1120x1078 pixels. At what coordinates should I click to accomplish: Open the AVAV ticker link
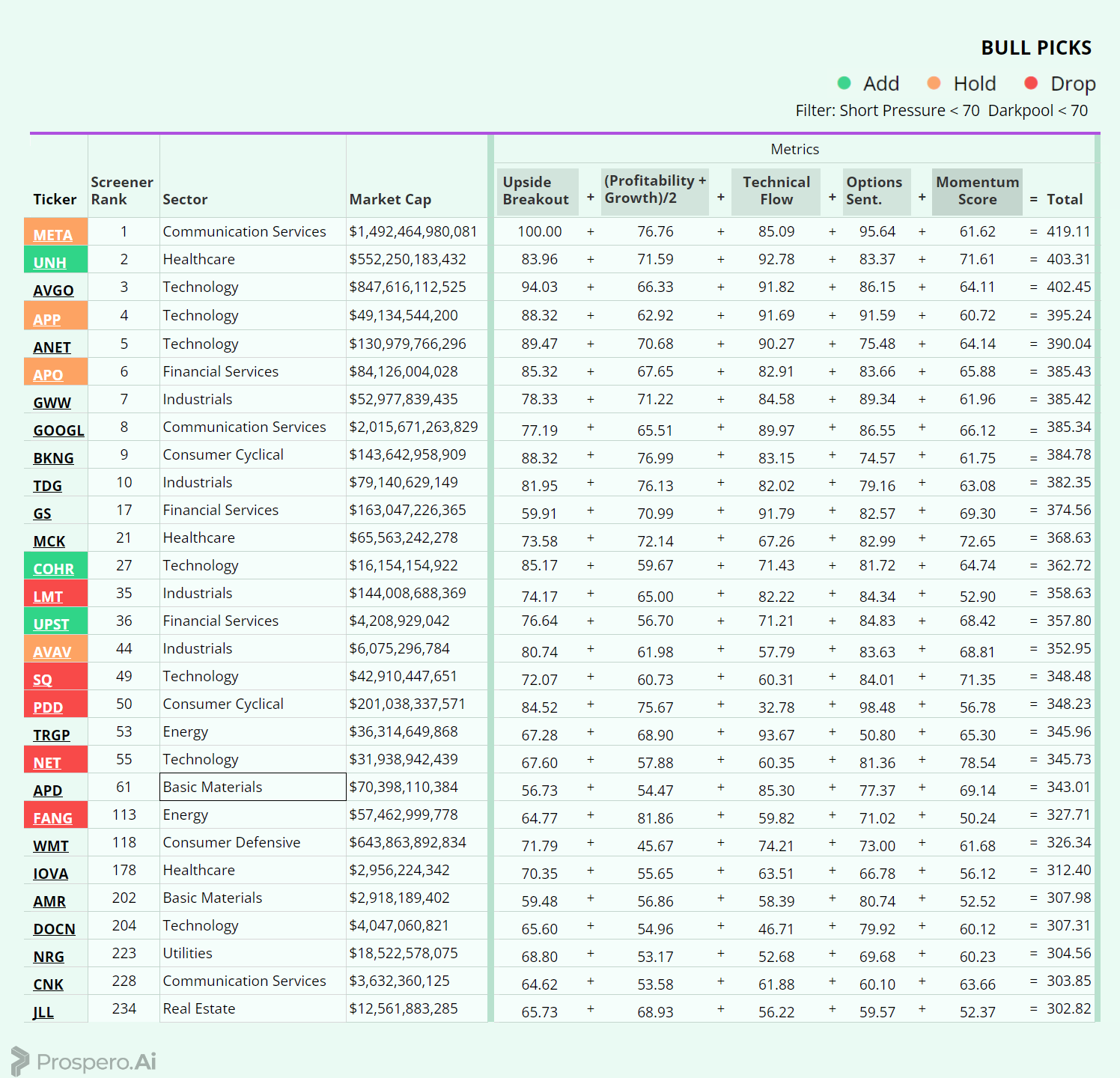[x=52, y=652]
